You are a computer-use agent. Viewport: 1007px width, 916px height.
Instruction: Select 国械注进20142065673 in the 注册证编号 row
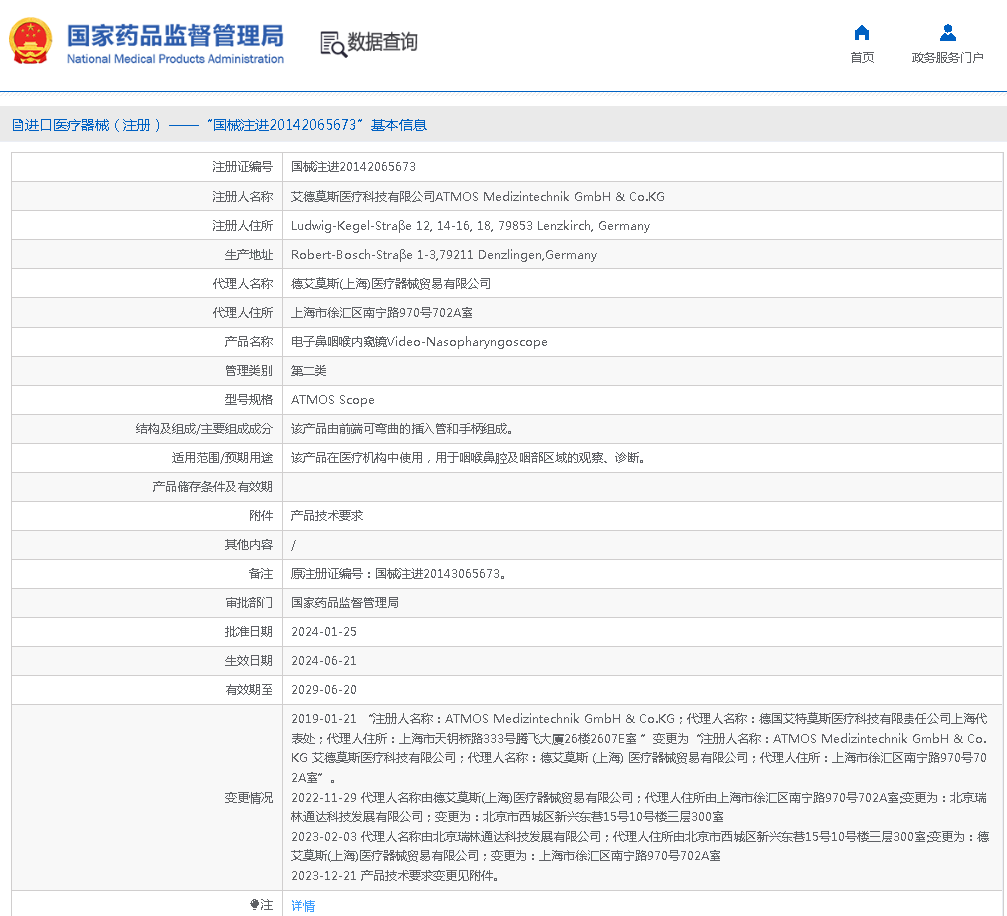tap(353, 167)
